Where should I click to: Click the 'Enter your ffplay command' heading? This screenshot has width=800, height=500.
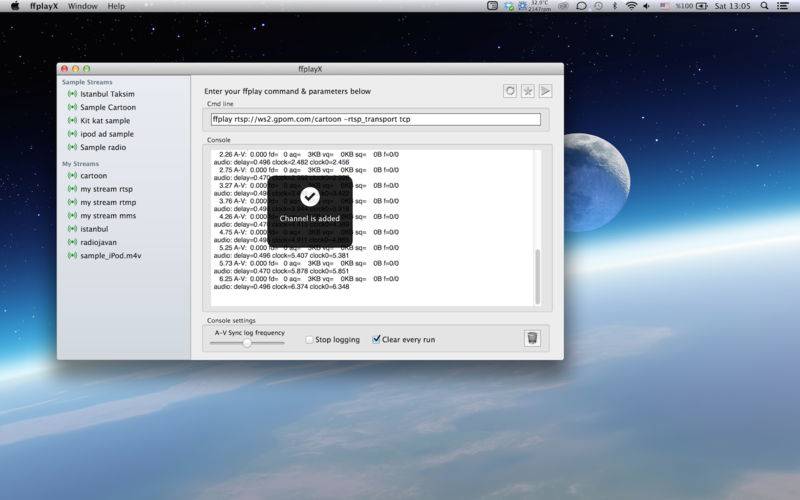pos(287,91)
